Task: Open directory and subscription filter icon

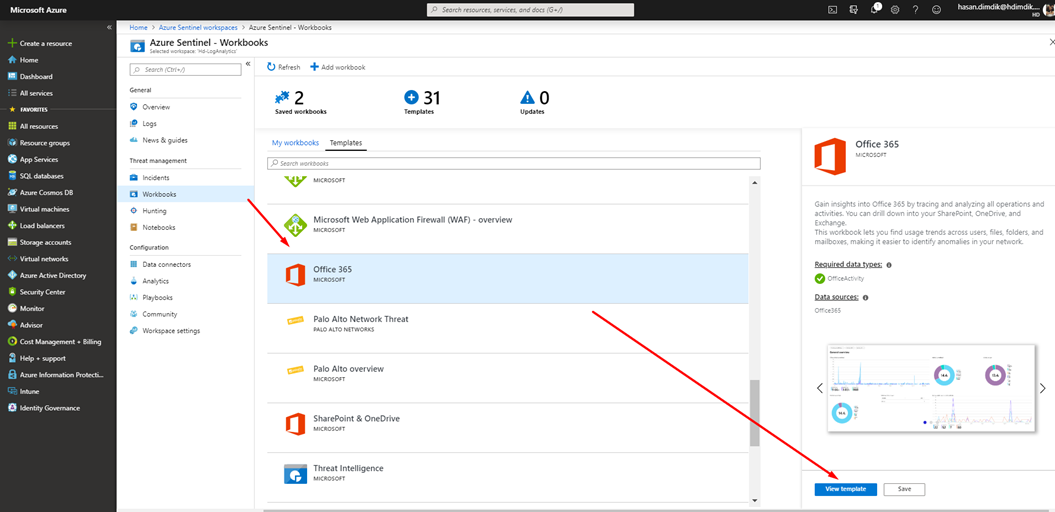Action: coord(854,9)
